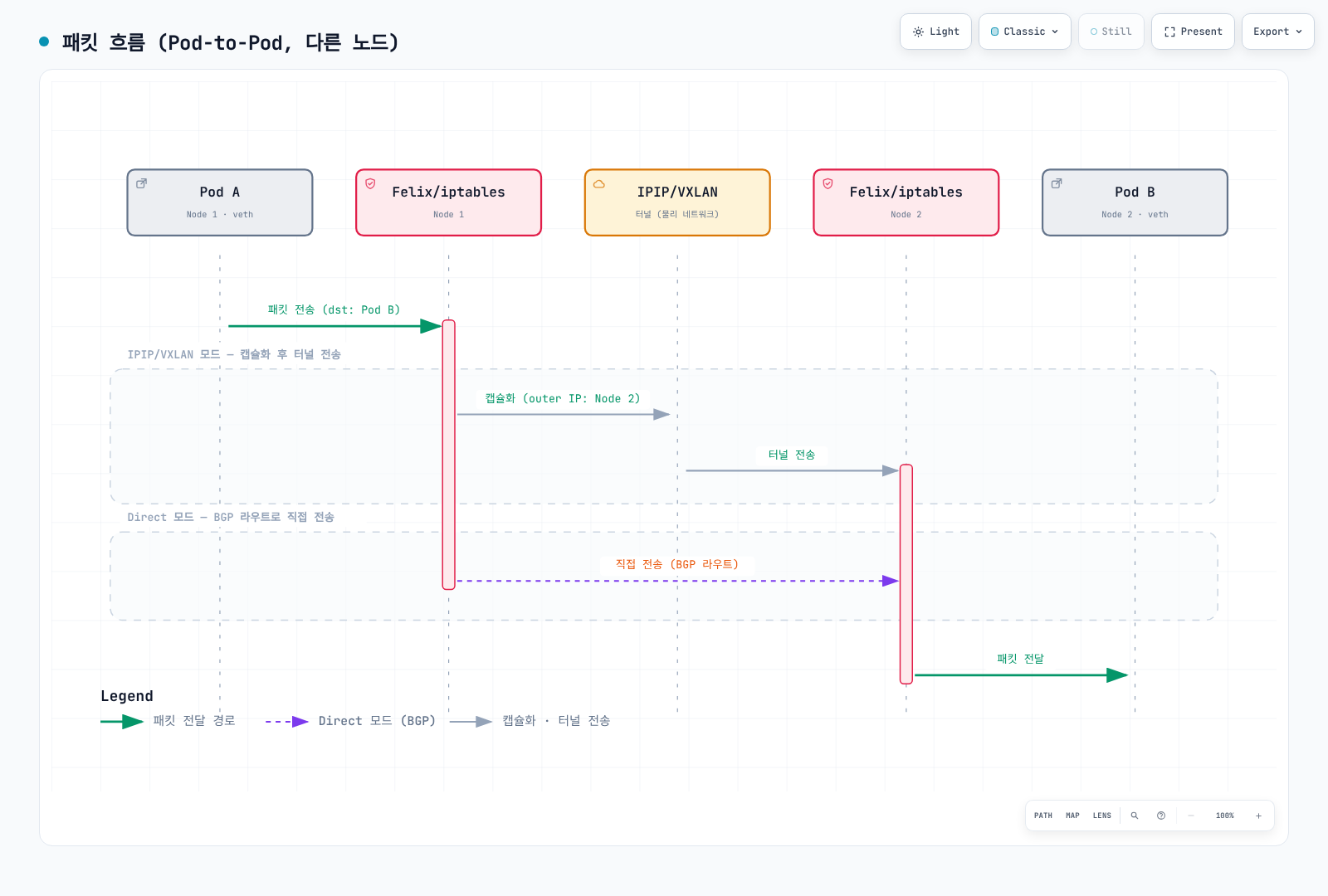Open the Export dropdown menu
Screen dimensions: 1328x896
tap(1278, 32)
